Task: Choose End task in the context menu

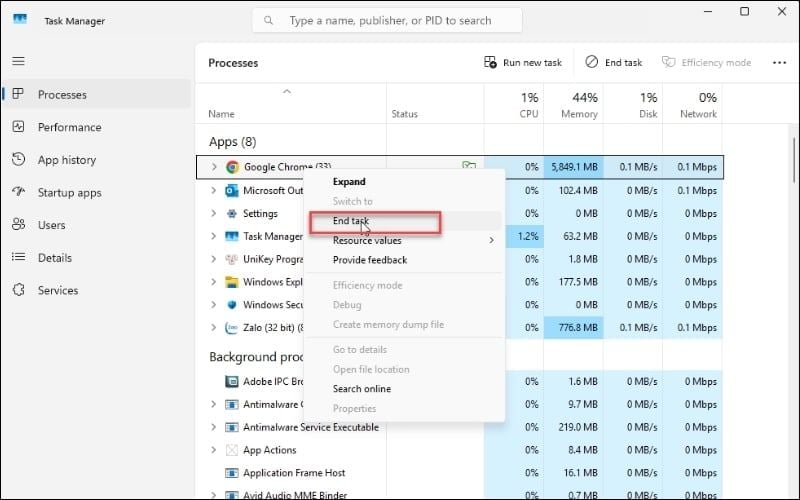Action: click(x=404, y=221)
